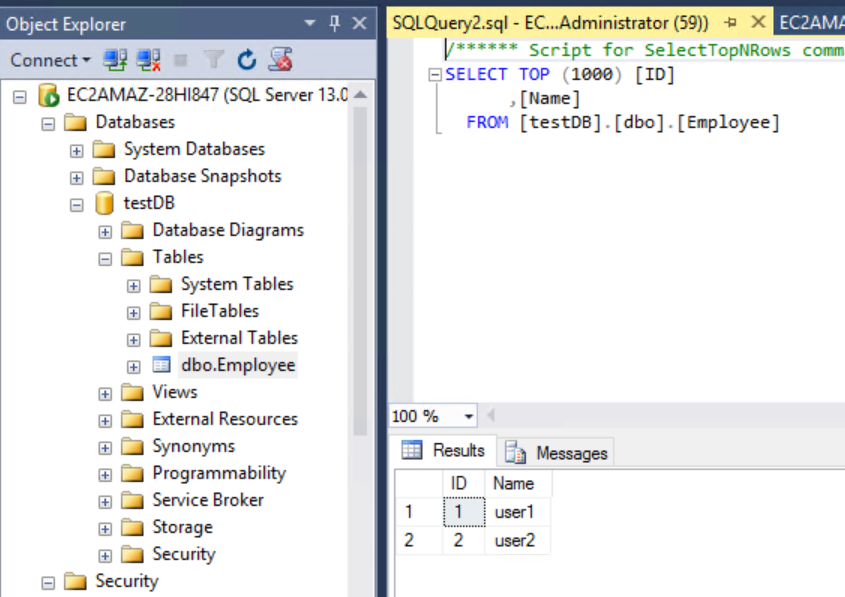Expand the External Resources folder
845x597 pixels.
click(x=105, y=421)
